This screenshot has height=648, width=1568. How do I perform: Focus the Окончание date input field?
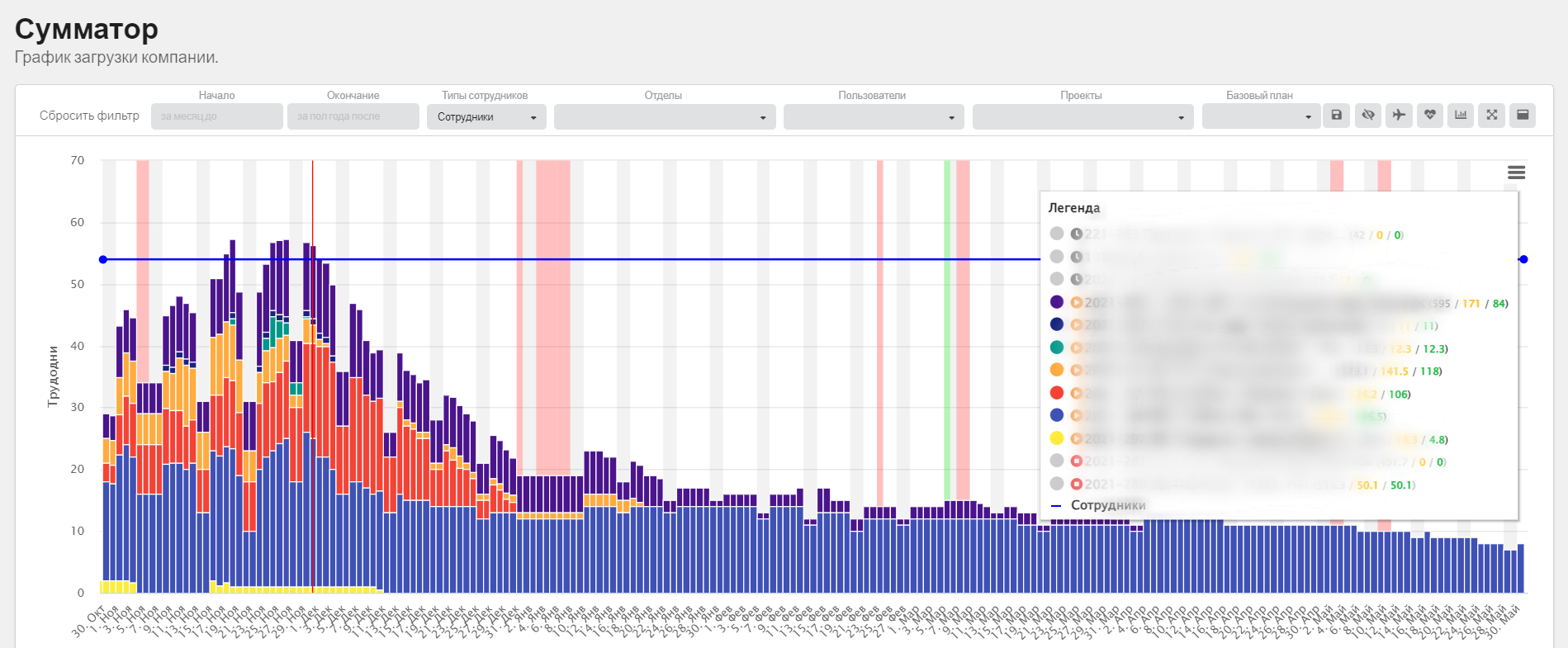click(x=353, y=116)
